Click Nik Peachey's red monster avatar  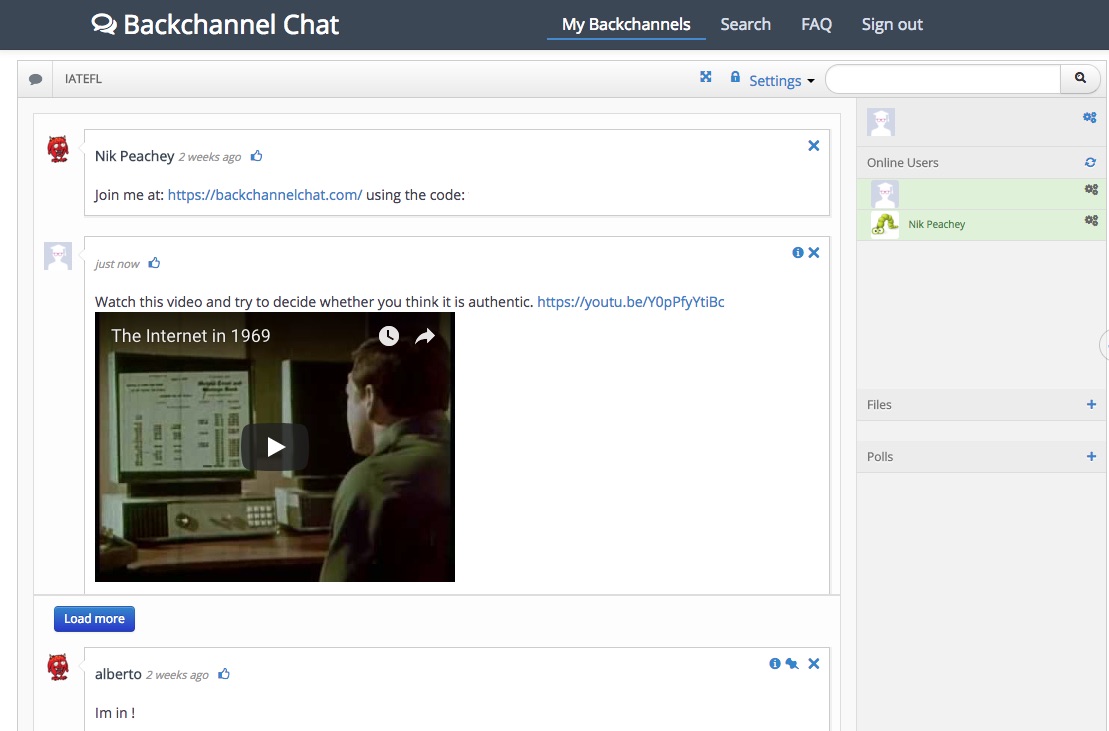pyautogui.click(x=58, y=149)
